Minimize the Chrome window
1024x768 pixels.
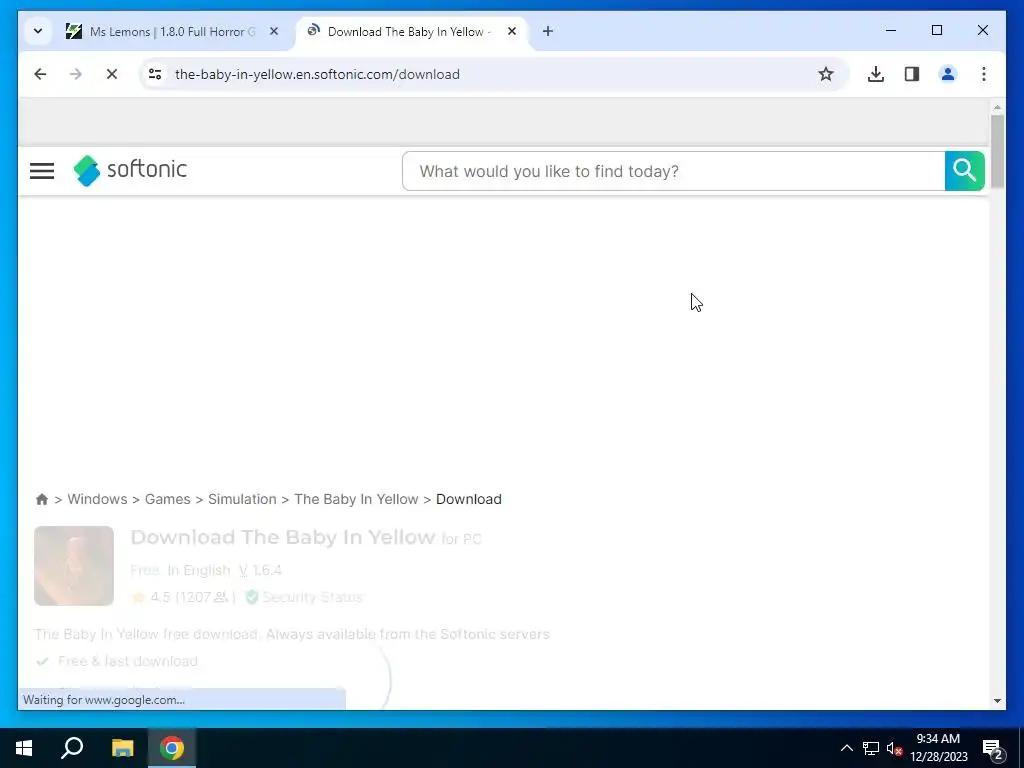891,30
